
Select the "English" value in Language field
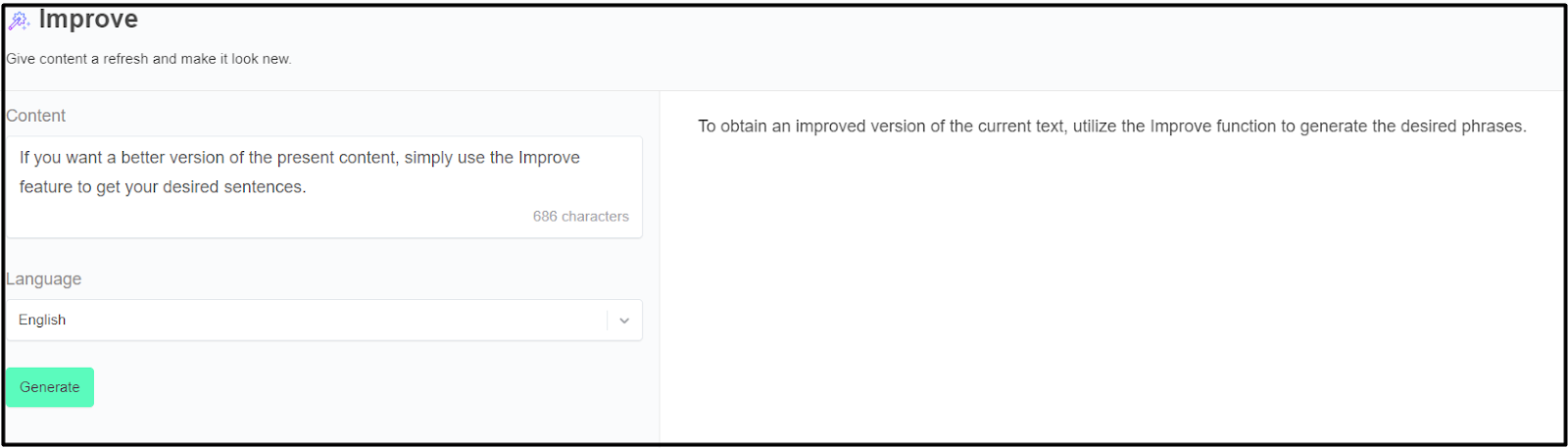coord(42,321)
